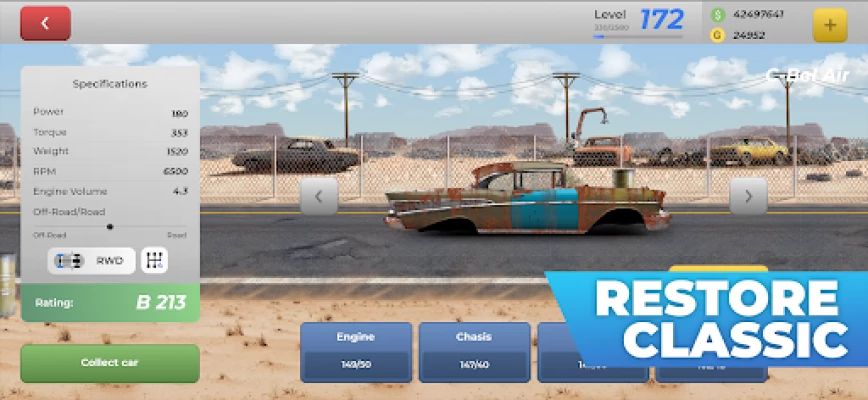Click the Level 172 progress indicator
This screenshot has width=868, height=400.
pos(638,21)
